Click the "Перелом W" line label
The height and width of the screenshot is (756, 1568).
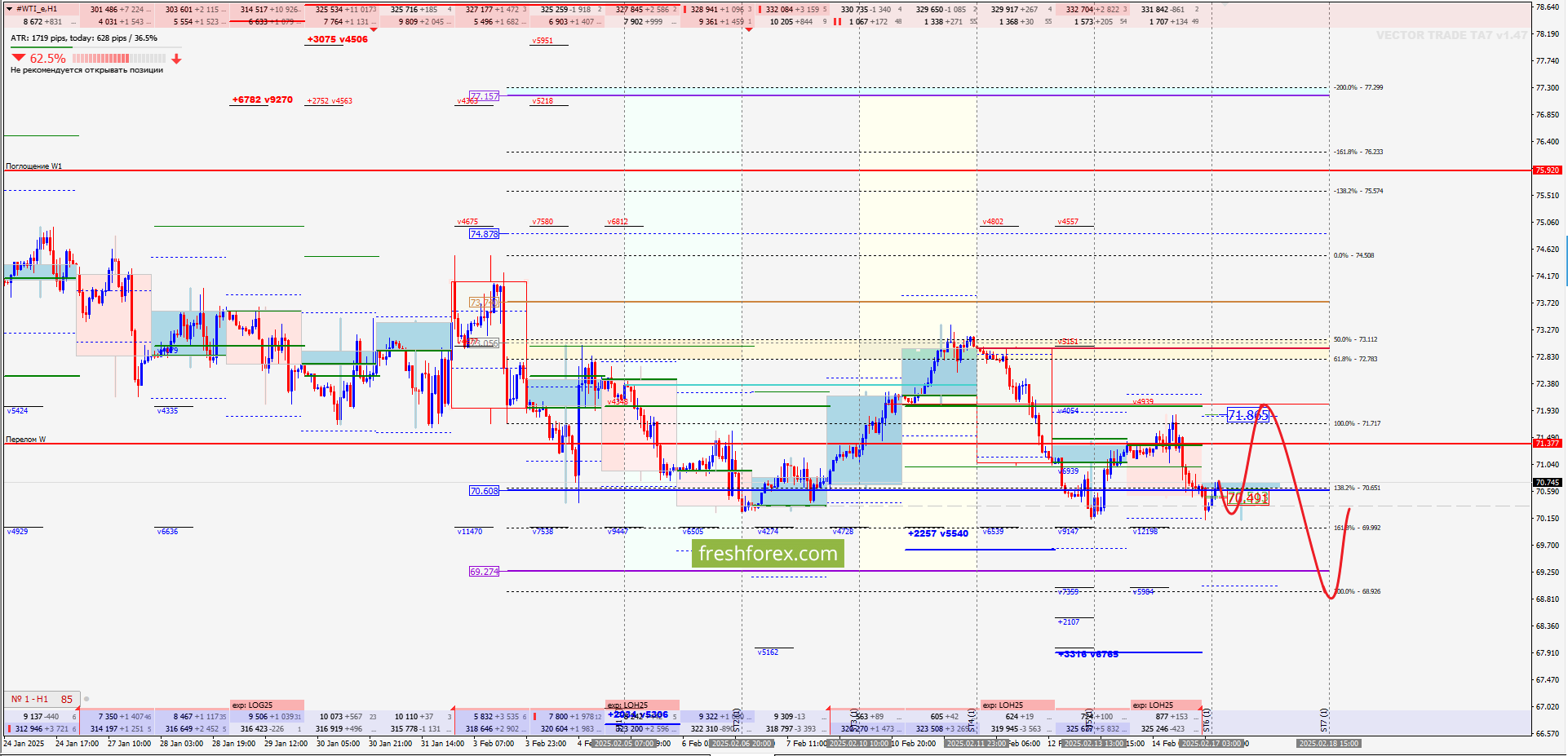[x=26, y=440]
